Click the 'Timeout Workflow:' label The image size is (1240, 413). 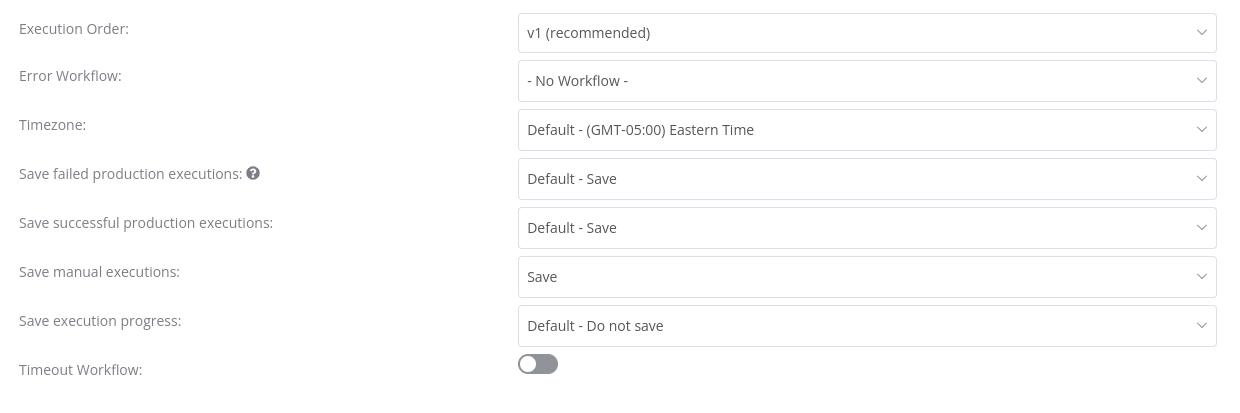click(81, 370)
